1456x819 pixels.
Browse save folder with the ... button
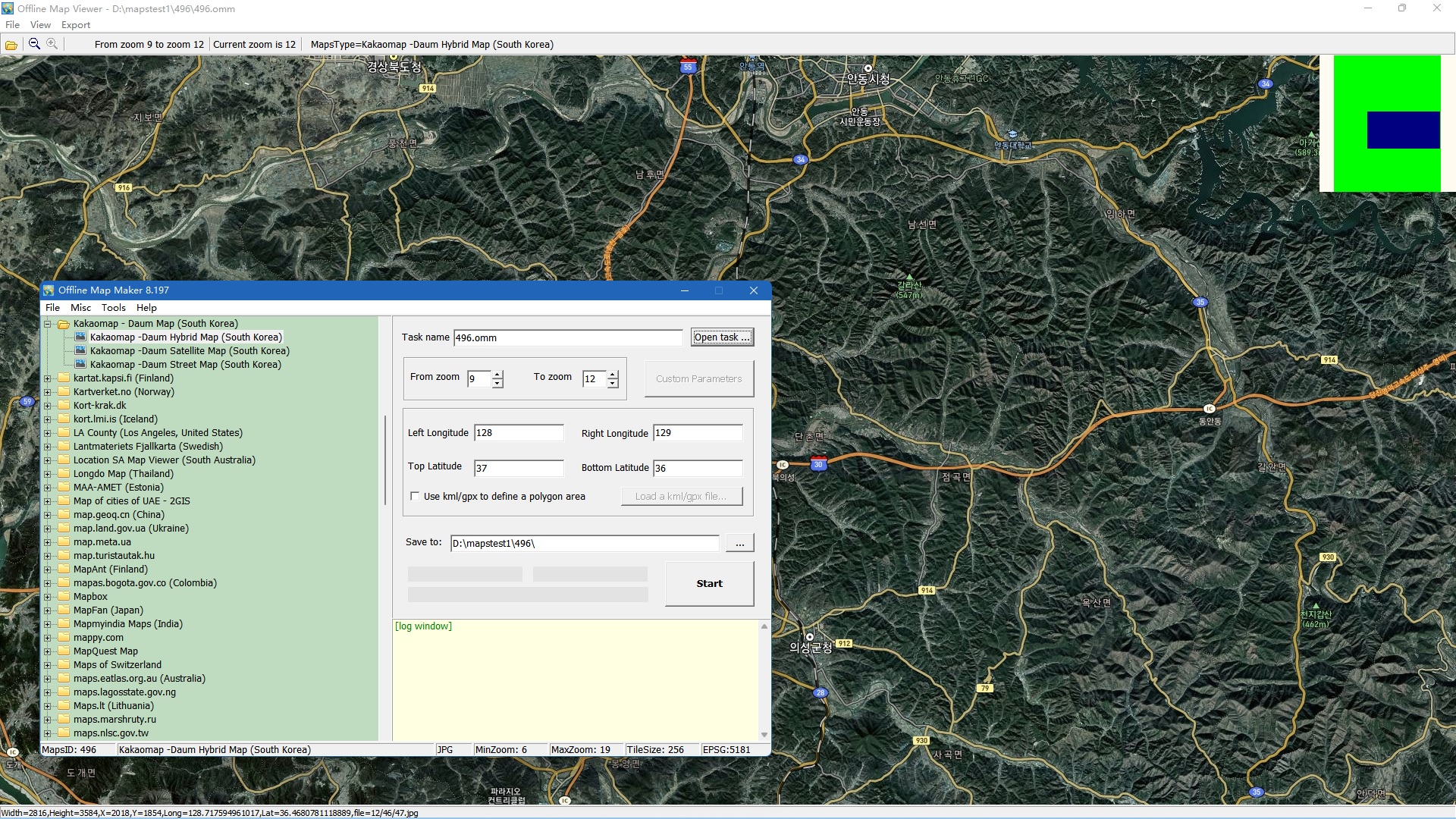pyautogui.click(x=740, y=543)
